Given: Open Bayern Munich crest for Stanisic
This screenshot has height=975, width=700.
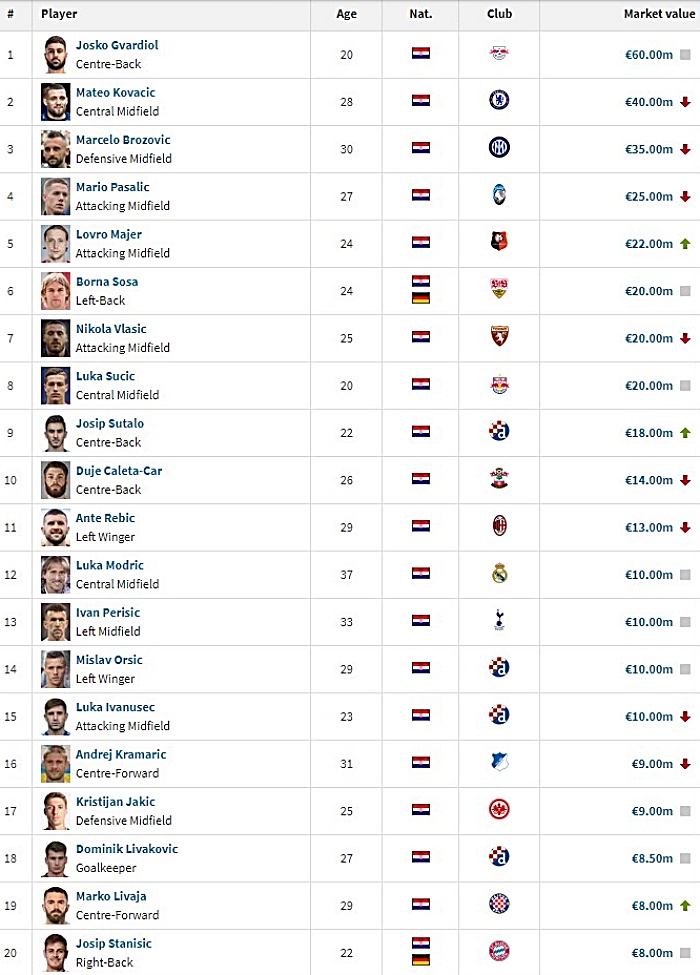Looking at the screenshot, I should pyautogui.click(x=499, y=951).
